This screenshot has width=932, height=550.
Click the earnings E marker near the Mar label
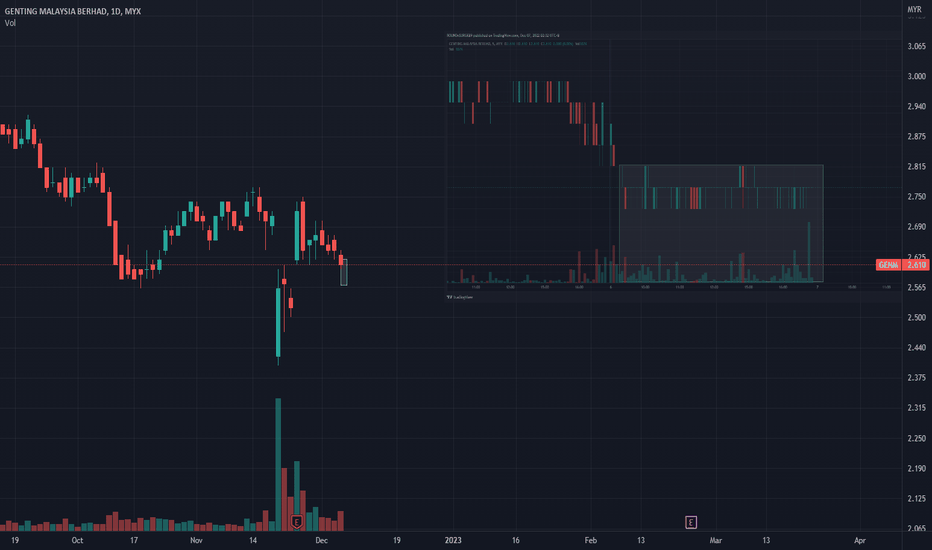pos(691,522)
